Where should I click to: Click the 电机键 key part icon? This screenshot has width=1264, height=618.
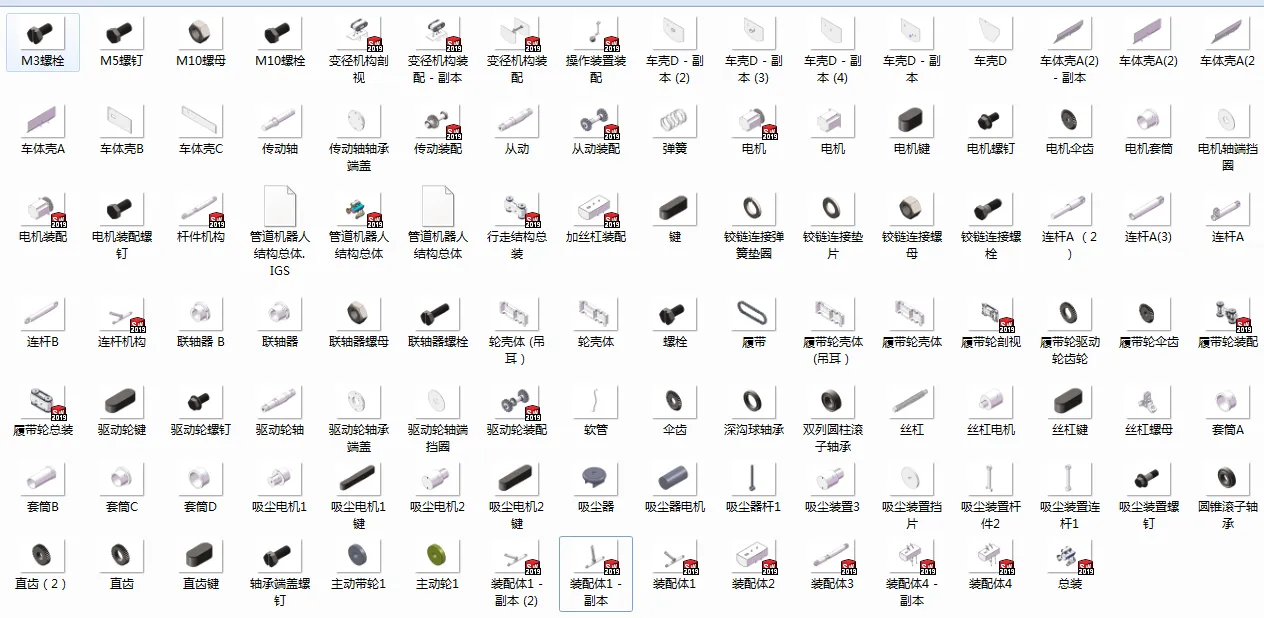coord(912,122)
